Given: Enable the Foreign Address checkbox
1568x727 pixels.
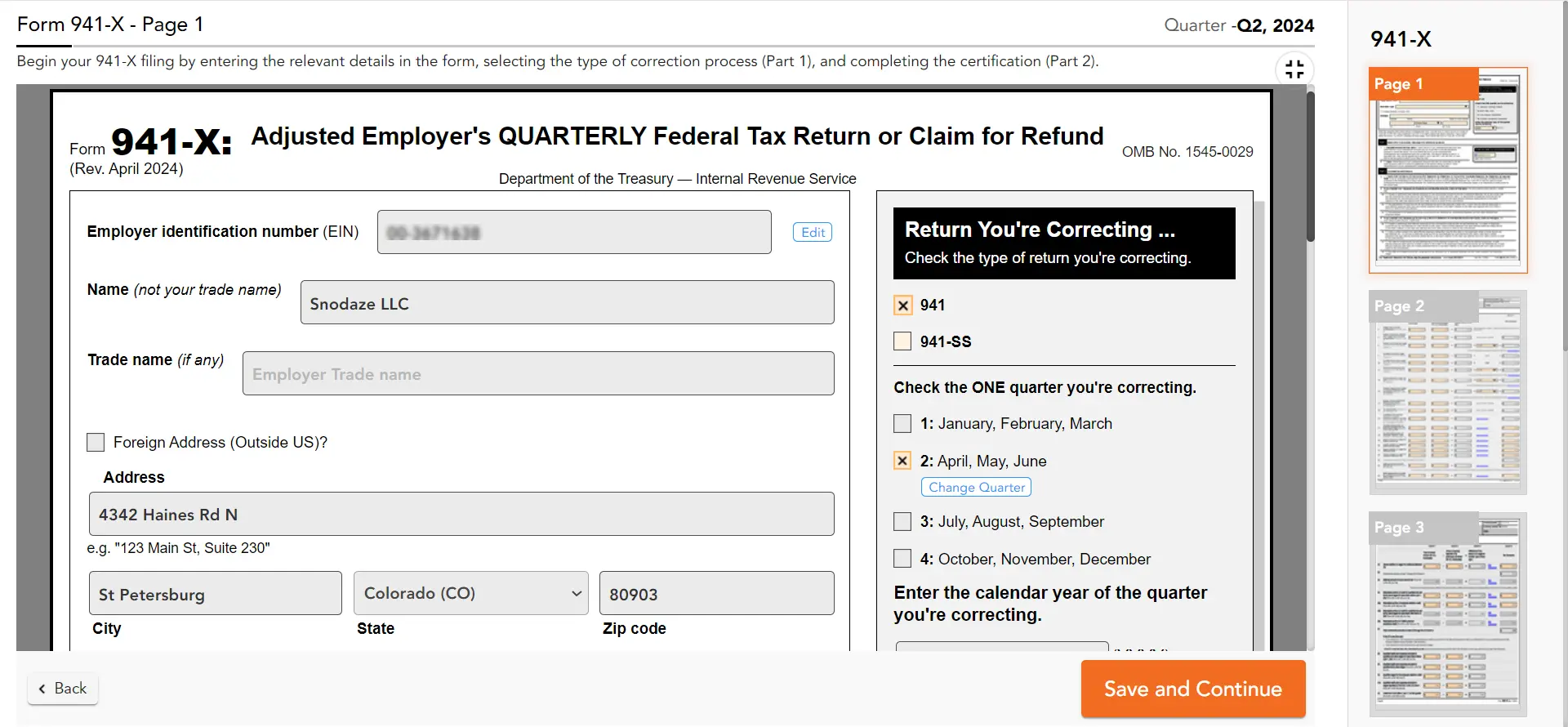Looking at the screenshot, I should pyautogui.click(x=96, y=443).
